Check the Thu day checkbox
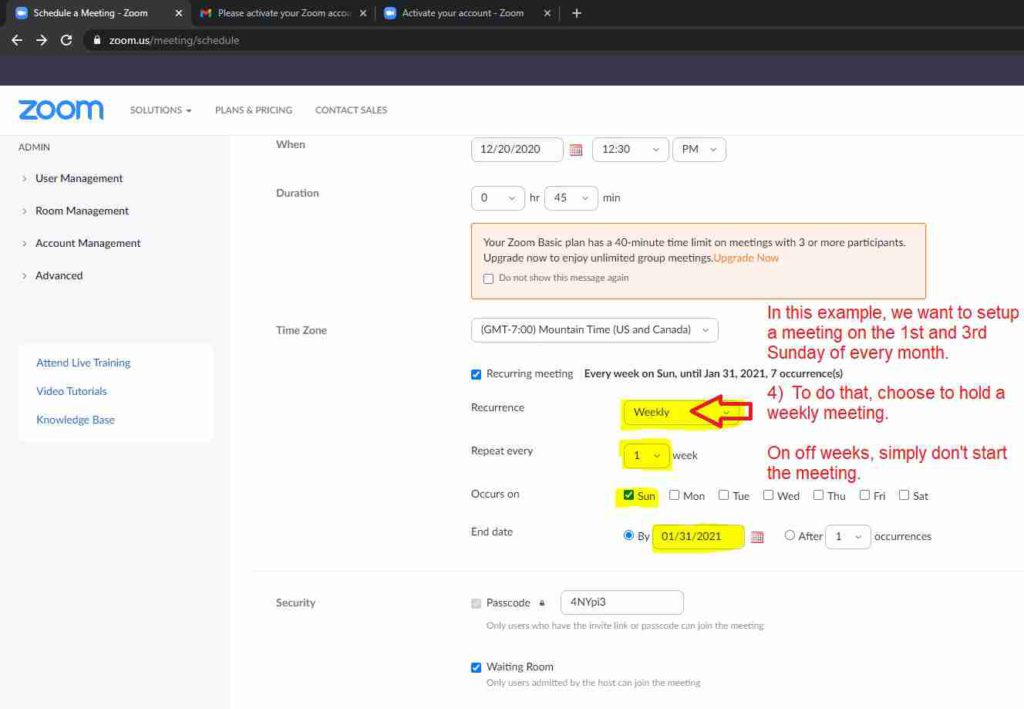This screenshot has height=709, width=1024. [x=818, y=496]
